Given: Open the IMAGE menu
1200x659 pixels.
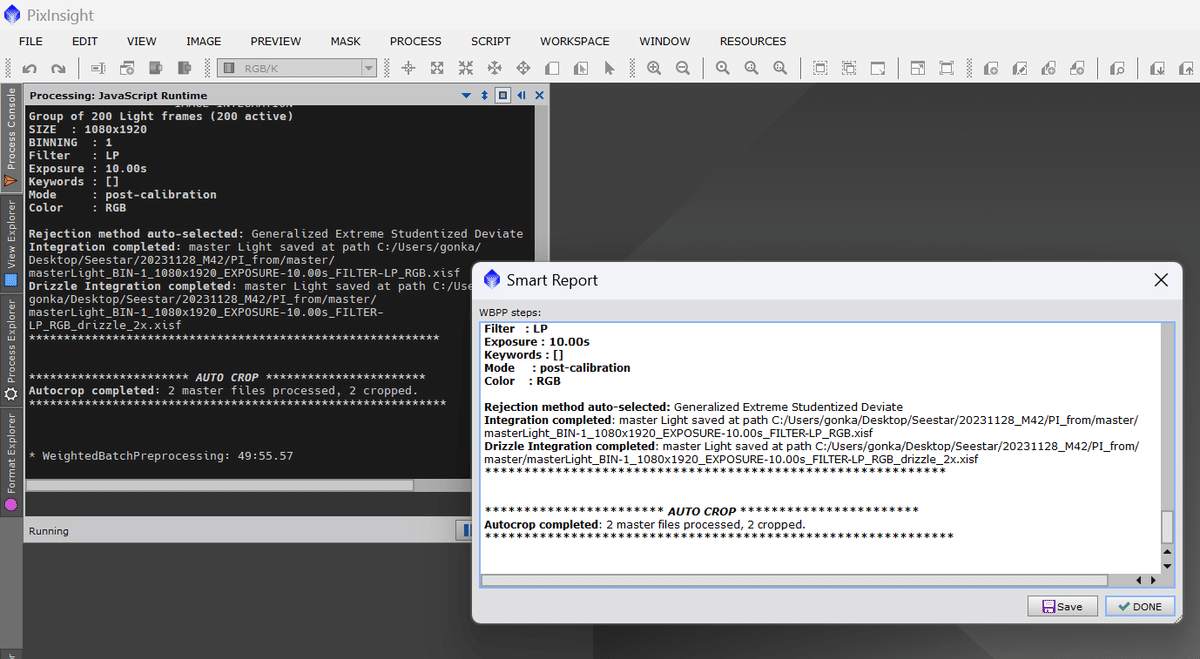Looking at the screenshot, I should click(x=204, y=41).
